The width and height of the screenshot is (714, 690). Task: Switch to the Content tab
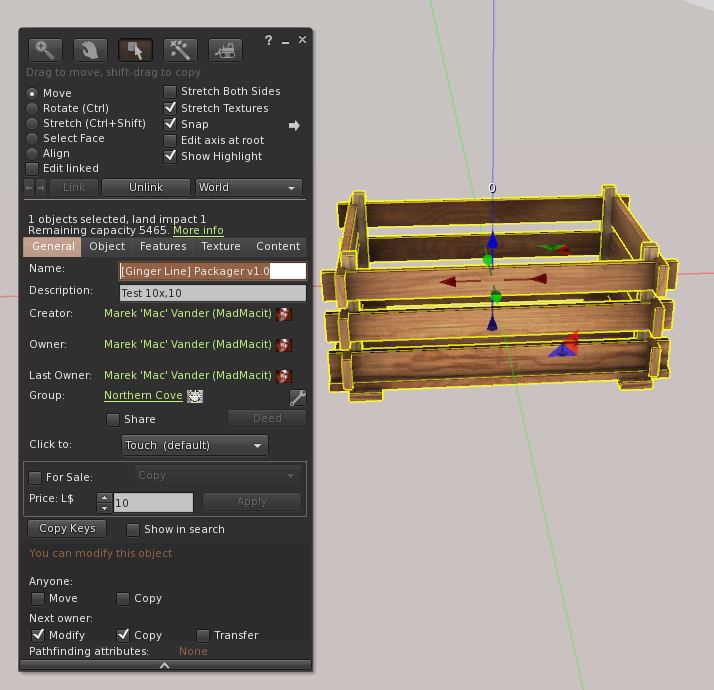click(277, 246)
